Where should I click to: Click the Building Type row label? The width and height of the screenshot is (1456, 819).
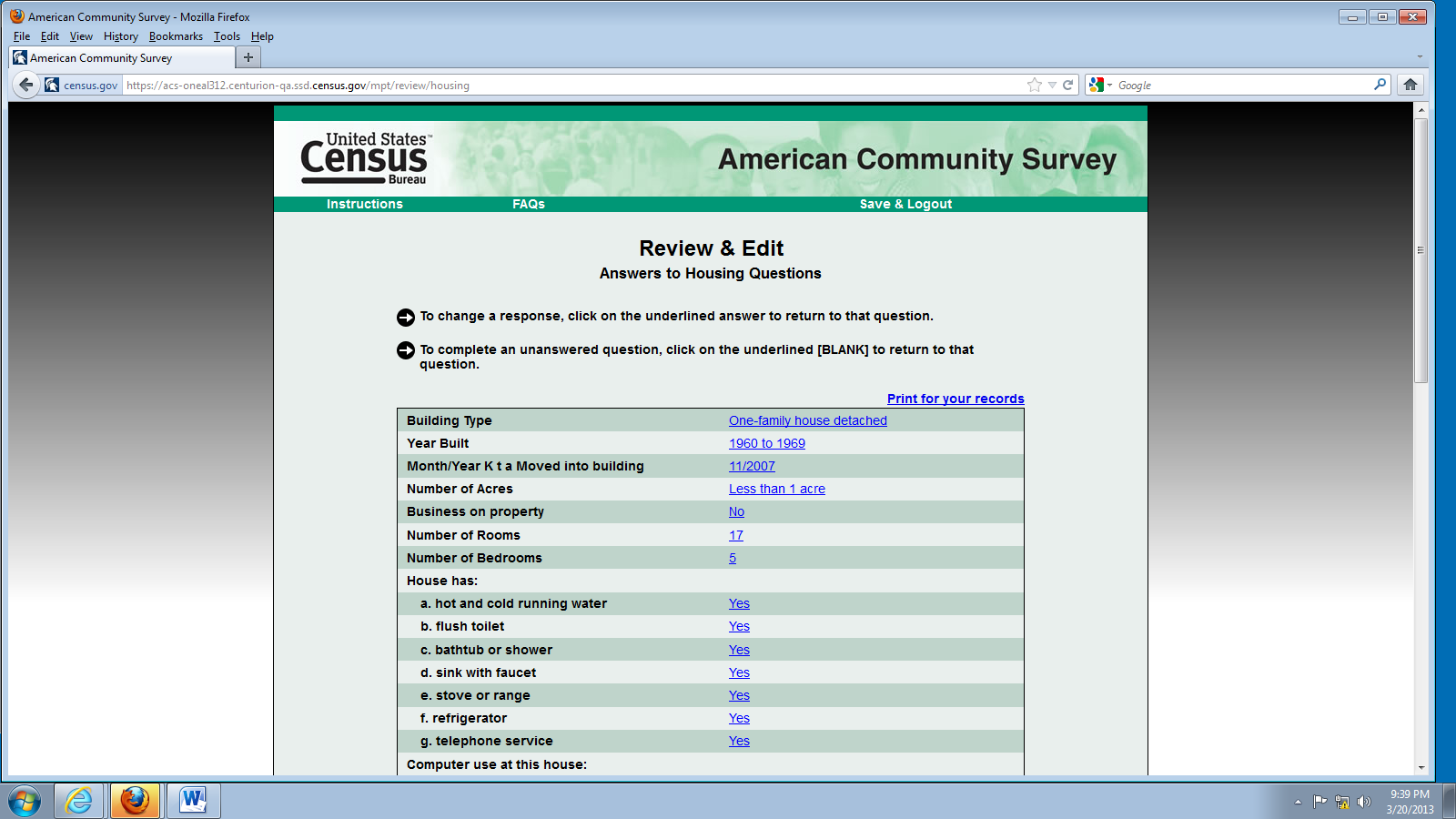[450, 420]
